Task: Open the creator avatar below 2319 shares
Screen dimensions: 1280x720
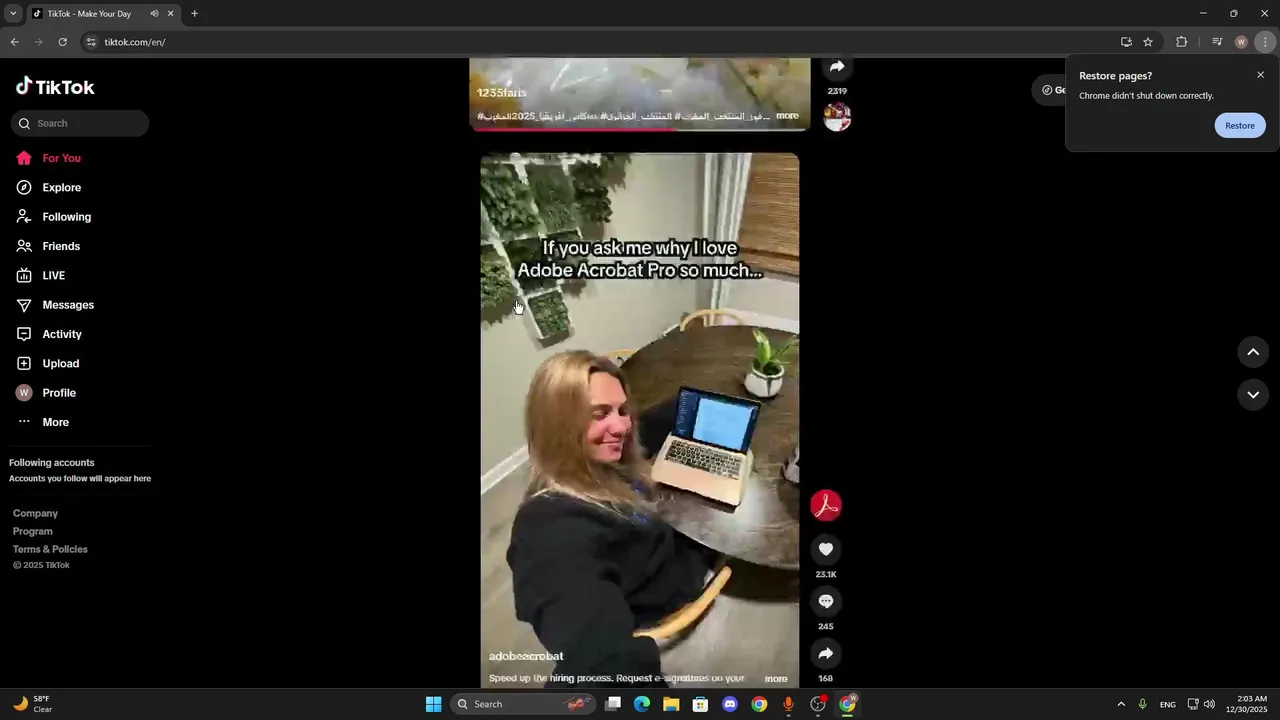Action: 837,116
